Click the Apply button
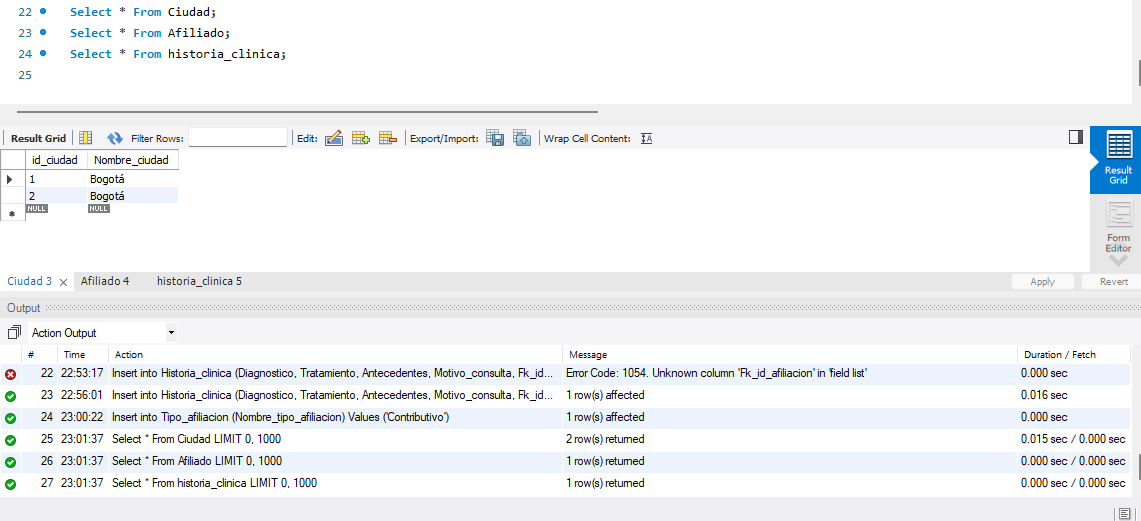1141x521 pixels. 1042,282
